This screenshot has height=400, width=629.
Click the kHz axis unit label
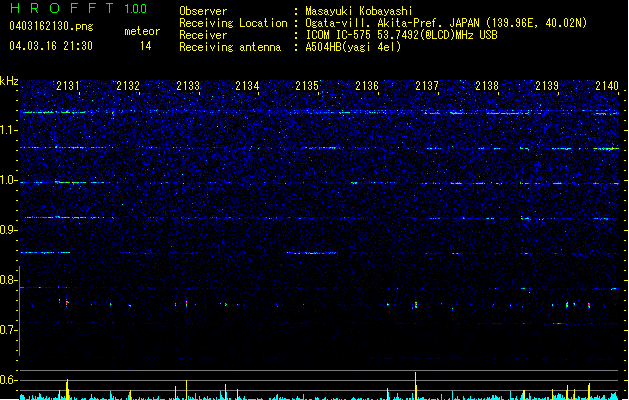(9, 81)
